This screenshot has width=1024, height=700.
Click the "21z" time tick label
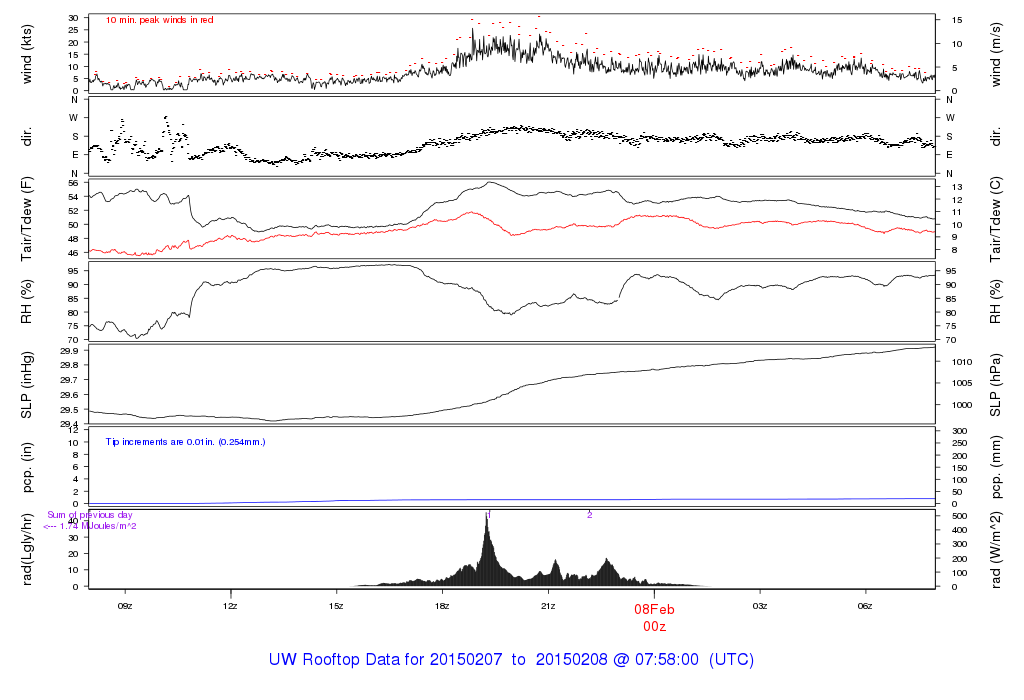tap(548, 606)
